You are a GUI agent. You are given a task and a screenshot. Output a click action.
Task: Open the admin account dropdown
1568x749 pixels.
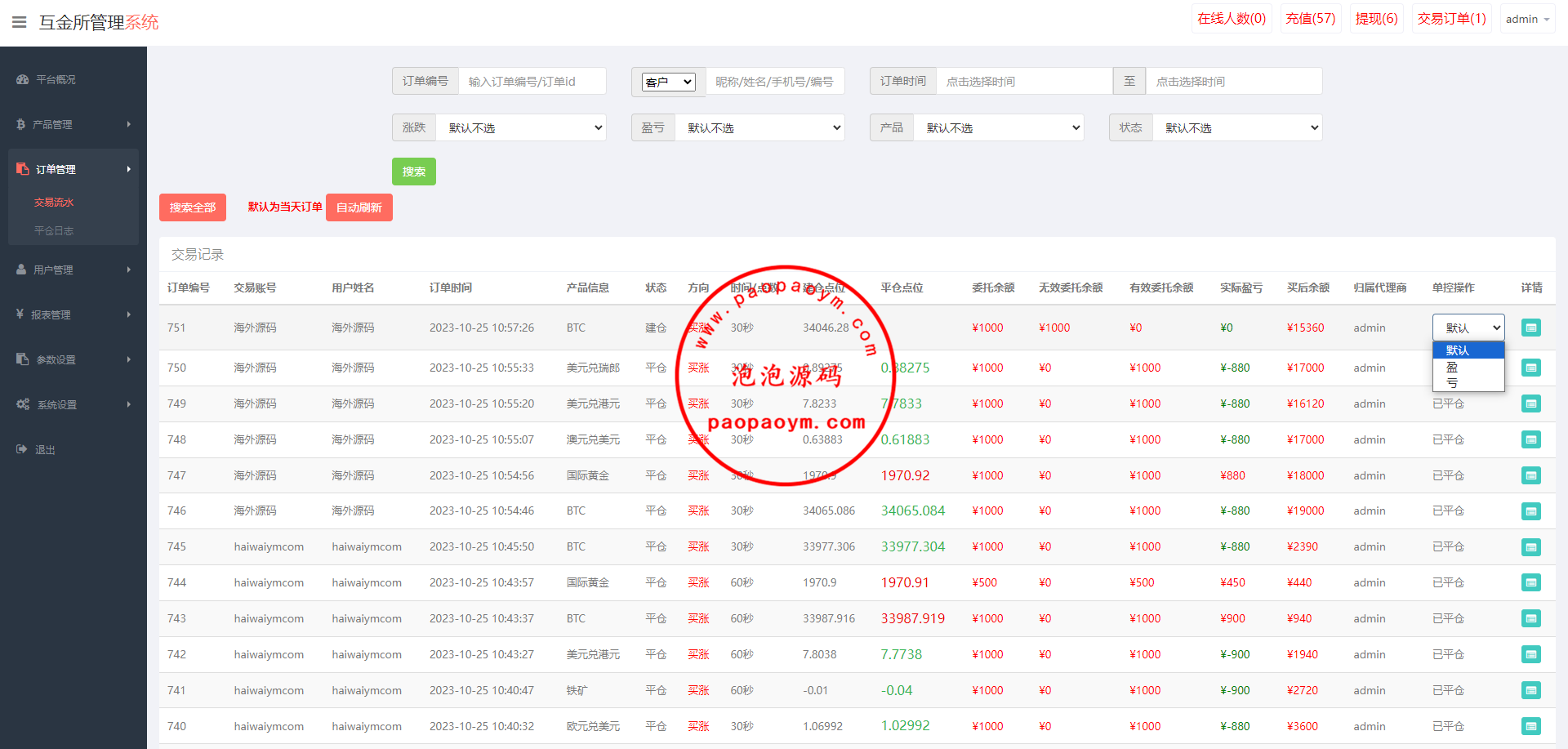coord(1527,19)
